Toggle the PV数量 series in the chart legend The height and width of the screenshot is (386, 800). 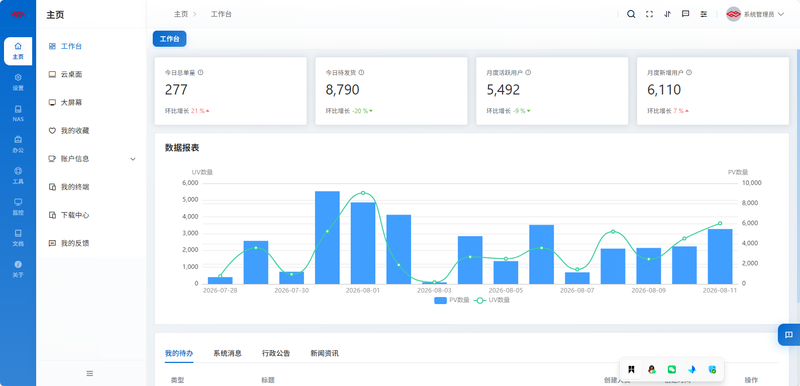(452, 300)
